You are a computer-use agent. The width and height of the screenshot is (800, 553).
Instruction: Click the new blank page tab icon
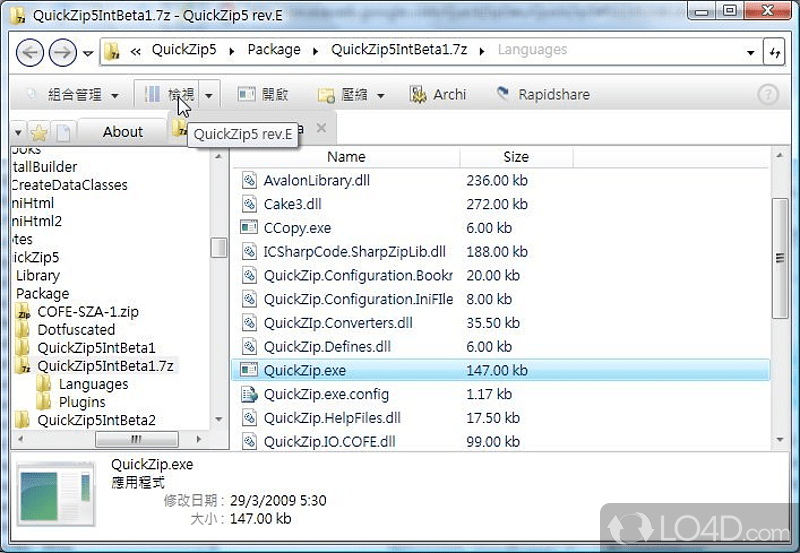click(64, 133)
